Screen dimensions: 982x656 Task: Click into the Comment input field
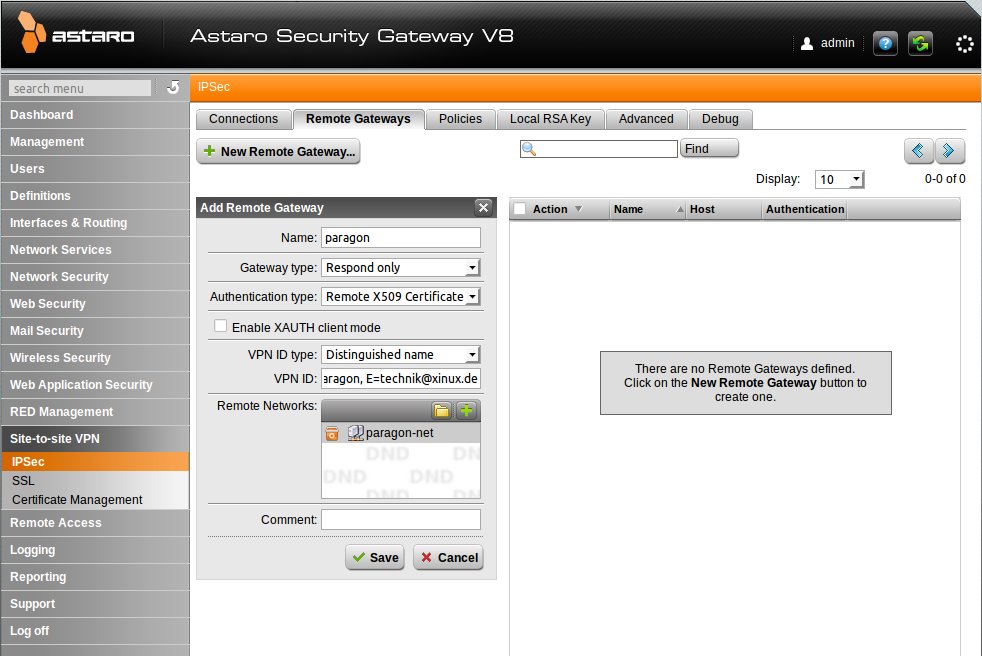pos(400,520)
